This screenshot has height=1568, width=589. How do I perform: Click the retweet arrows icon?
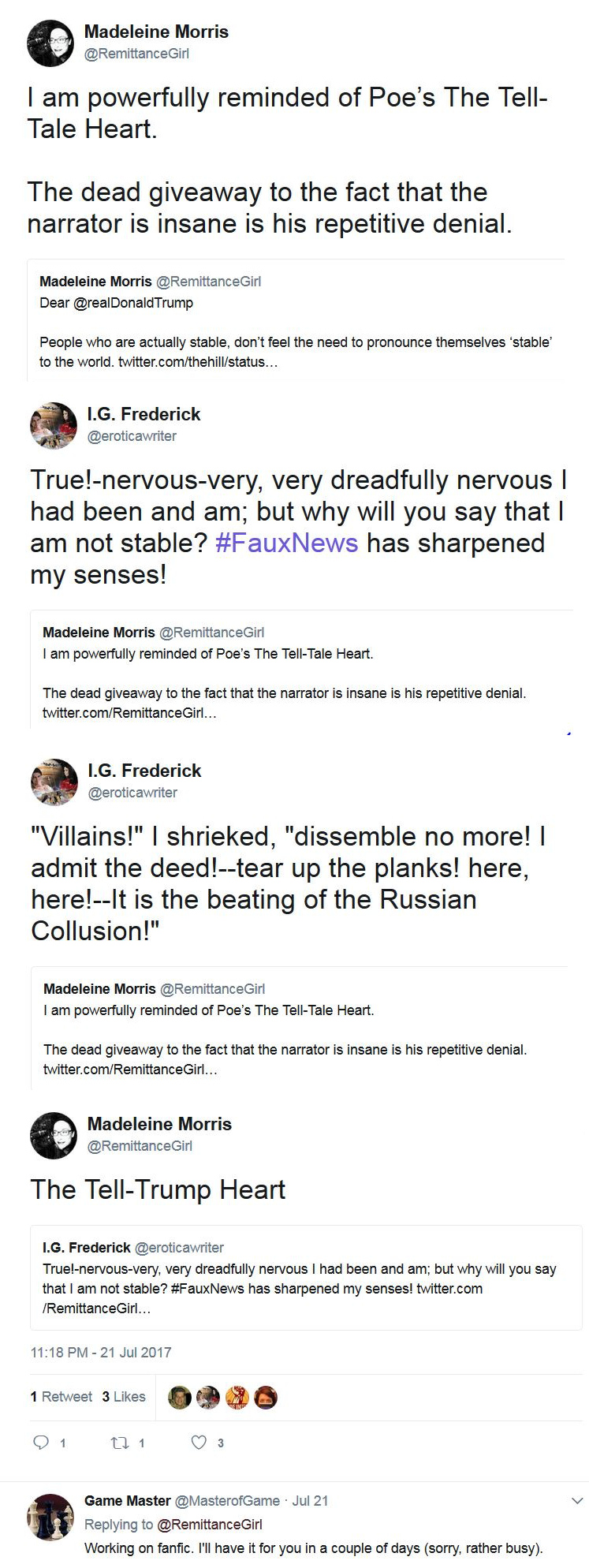(120, 1443)
